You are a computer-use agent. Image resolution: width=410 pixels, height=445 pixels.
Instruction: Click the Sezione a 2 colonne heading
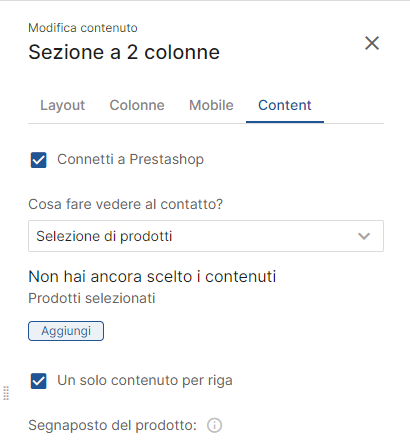pos(124,52)
